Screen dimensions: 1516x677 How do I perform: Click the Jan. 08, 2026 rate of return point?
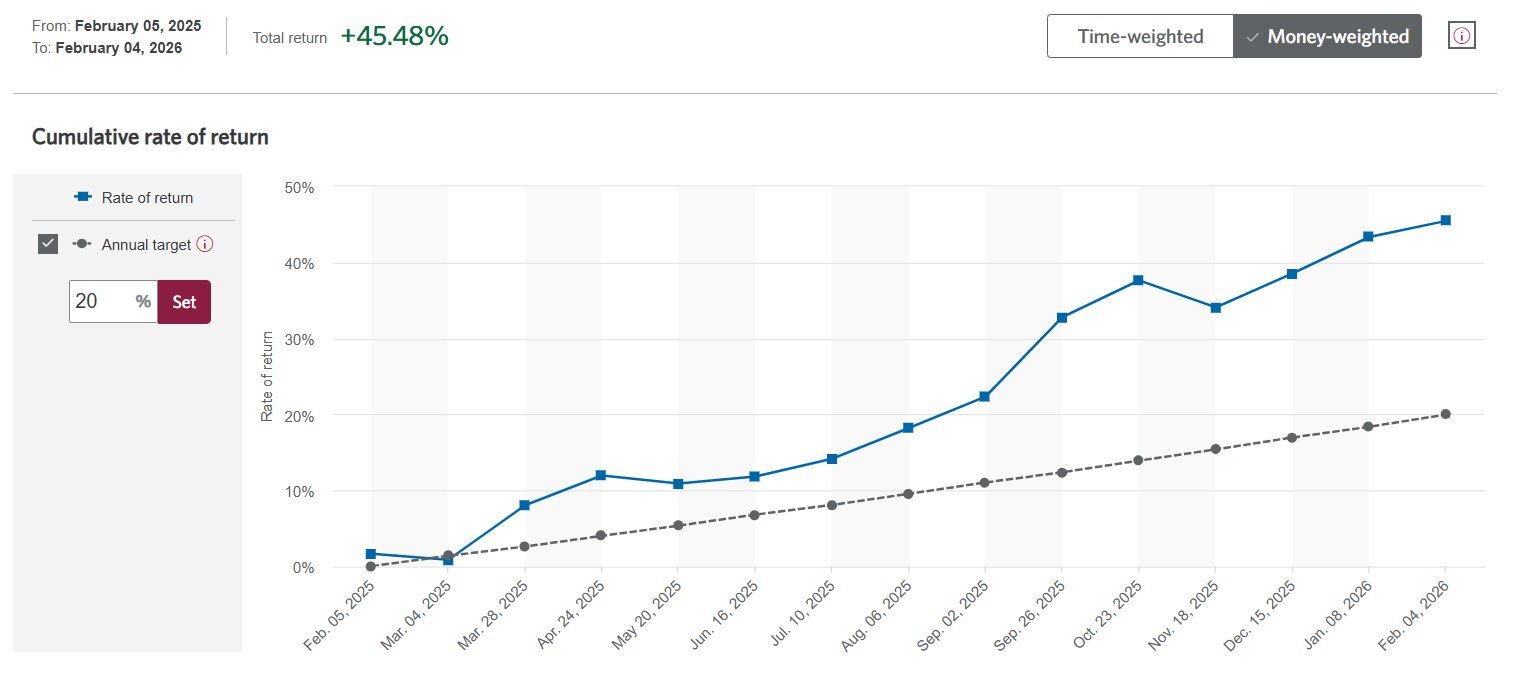[1368, 237]
